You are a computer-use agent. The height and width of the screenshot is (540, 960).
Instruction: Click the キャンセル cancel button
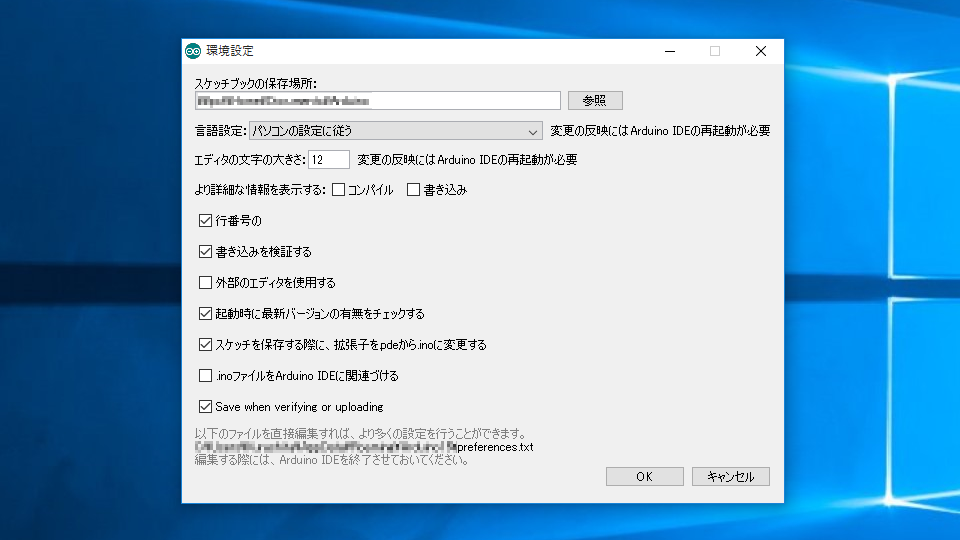click(730, 476)
